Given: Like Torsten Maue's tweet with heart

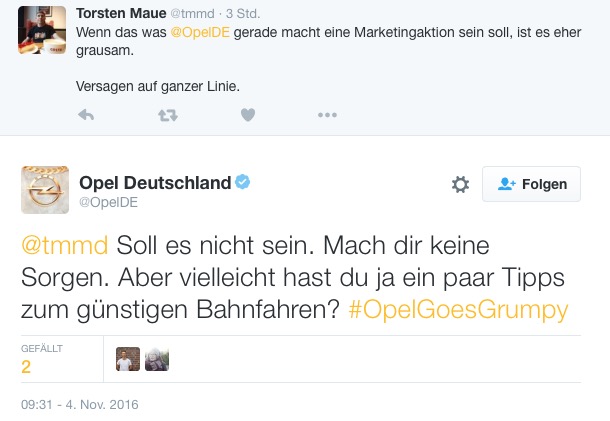Looking at the screenshot, I should coord(248,115).
